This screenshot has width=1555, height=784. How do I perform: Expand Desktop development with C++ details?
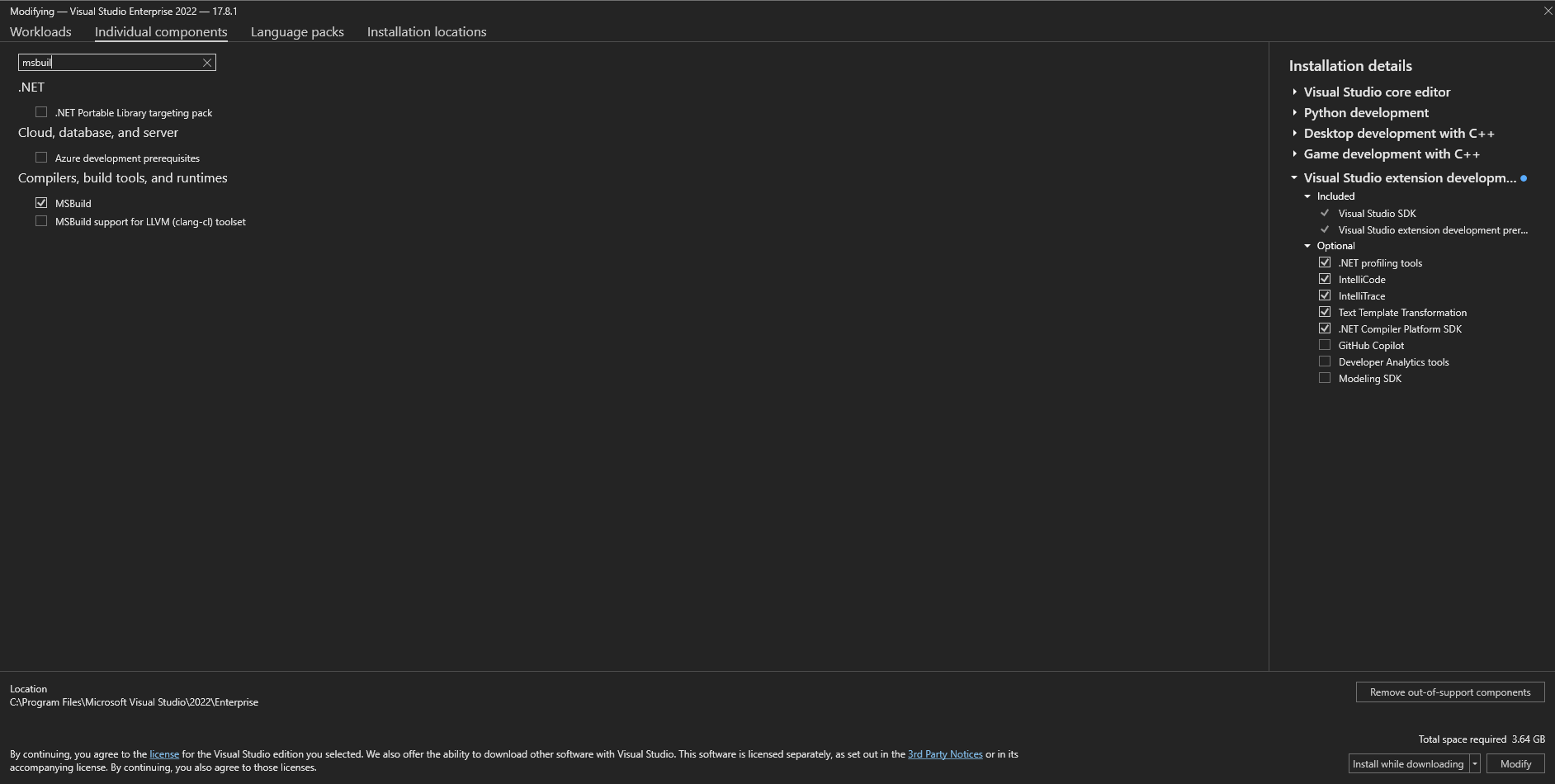[1294, 133]
